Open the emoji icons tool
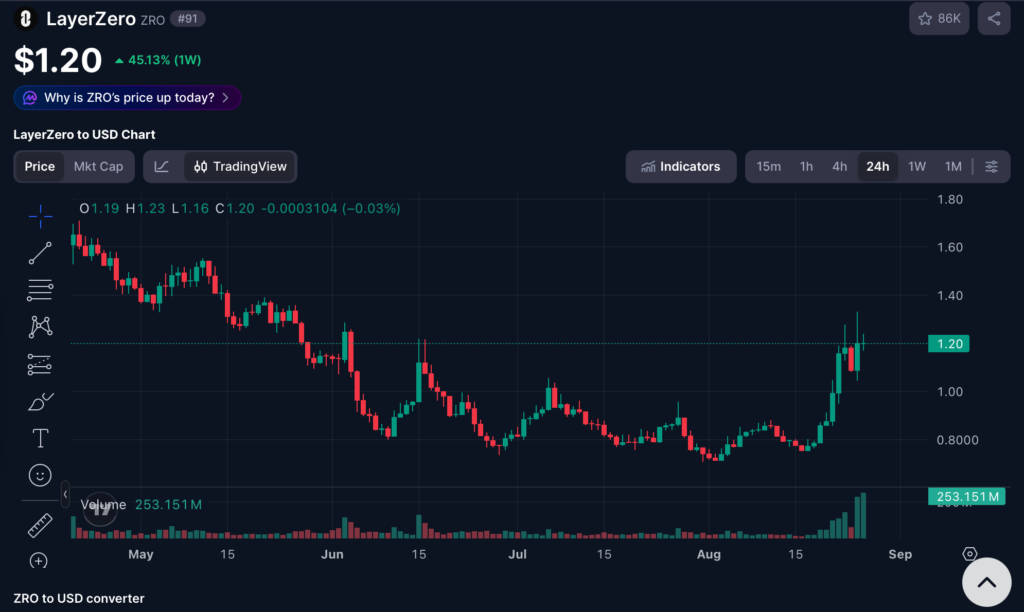 (40, 475)
